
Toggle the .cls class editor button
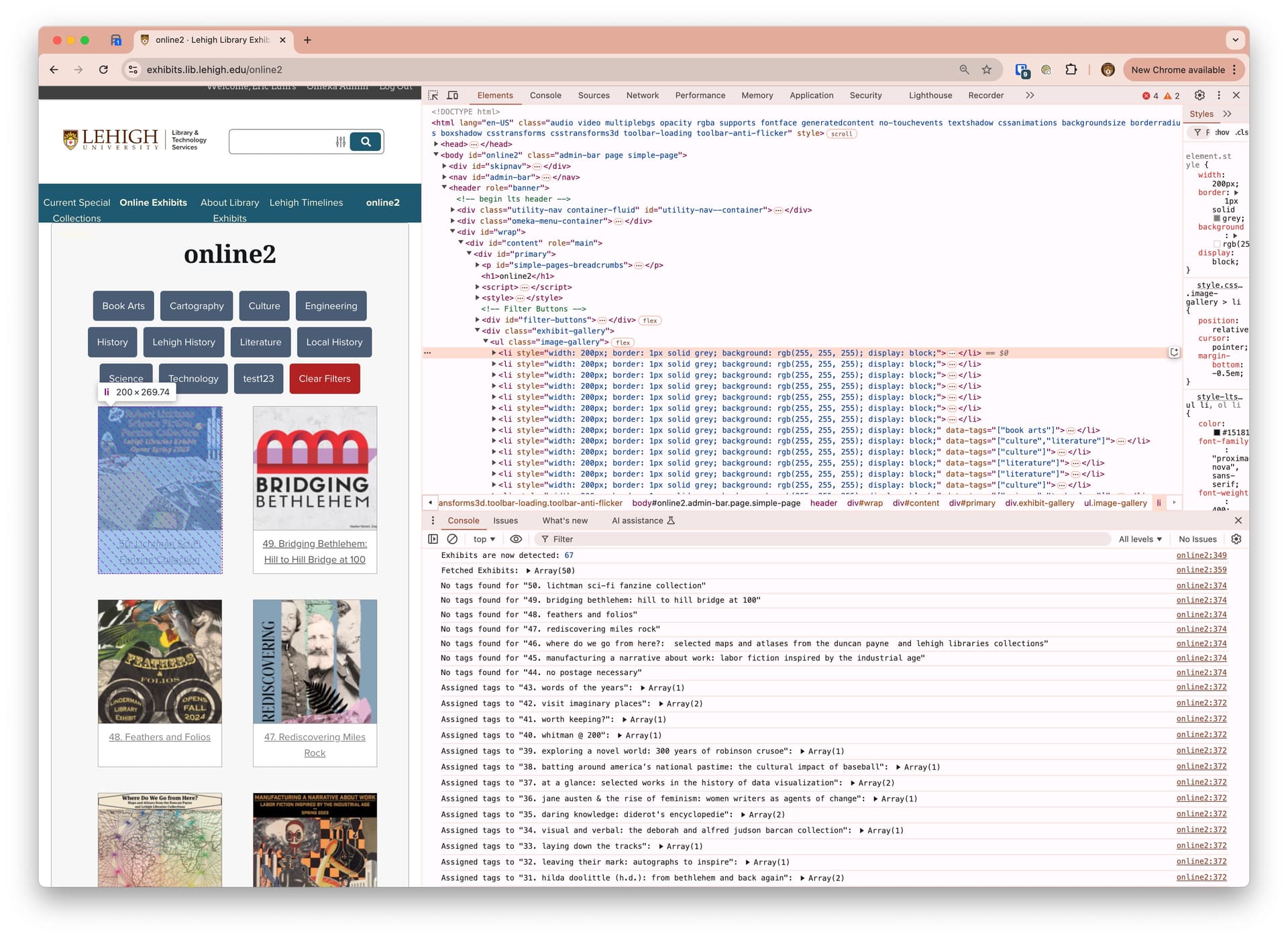point(1242,132)
